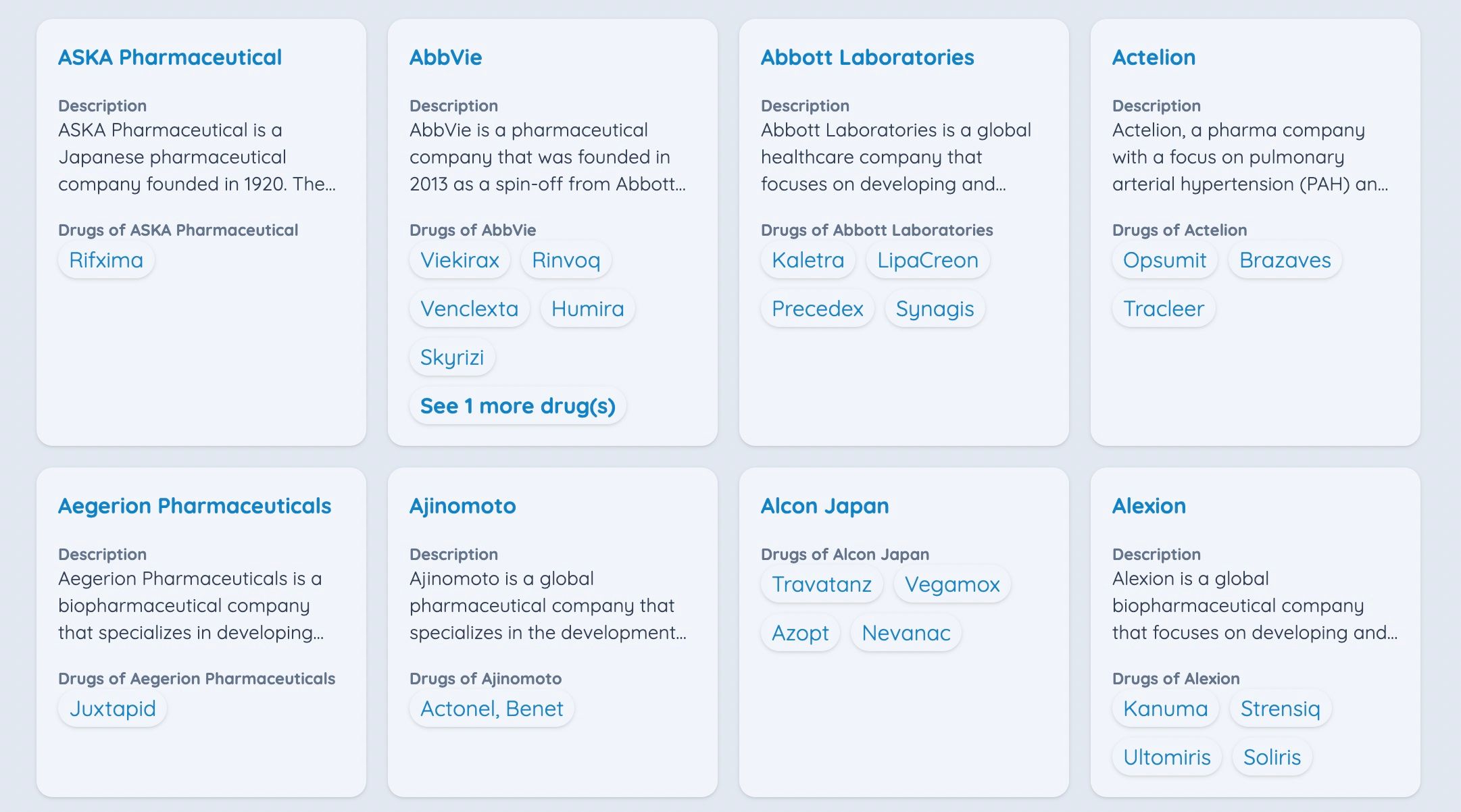Click the Strensiq drug chip
The image size is (1461, 812).
[x=1280, y=709]
